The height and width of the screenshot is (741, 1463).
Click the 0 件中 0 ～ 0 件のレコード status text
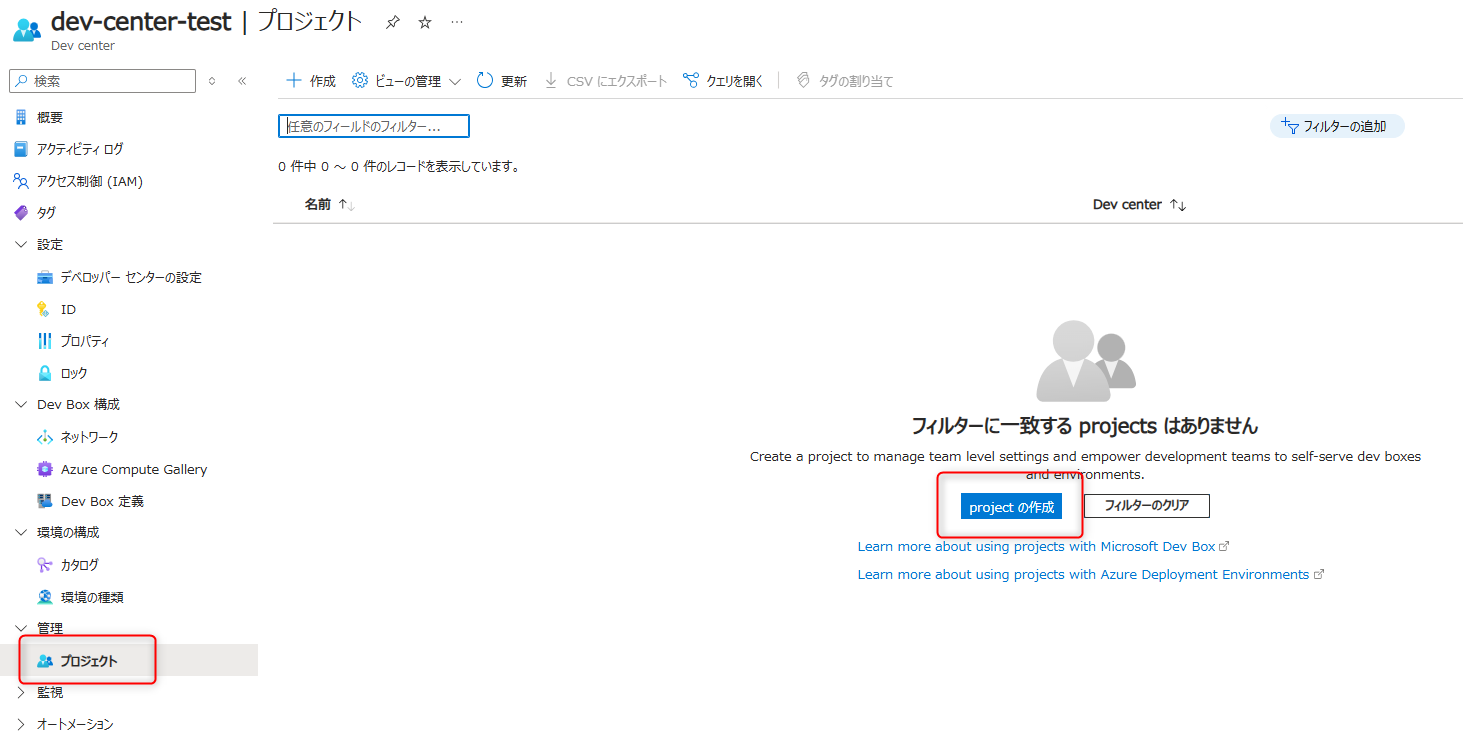(400, 167)
